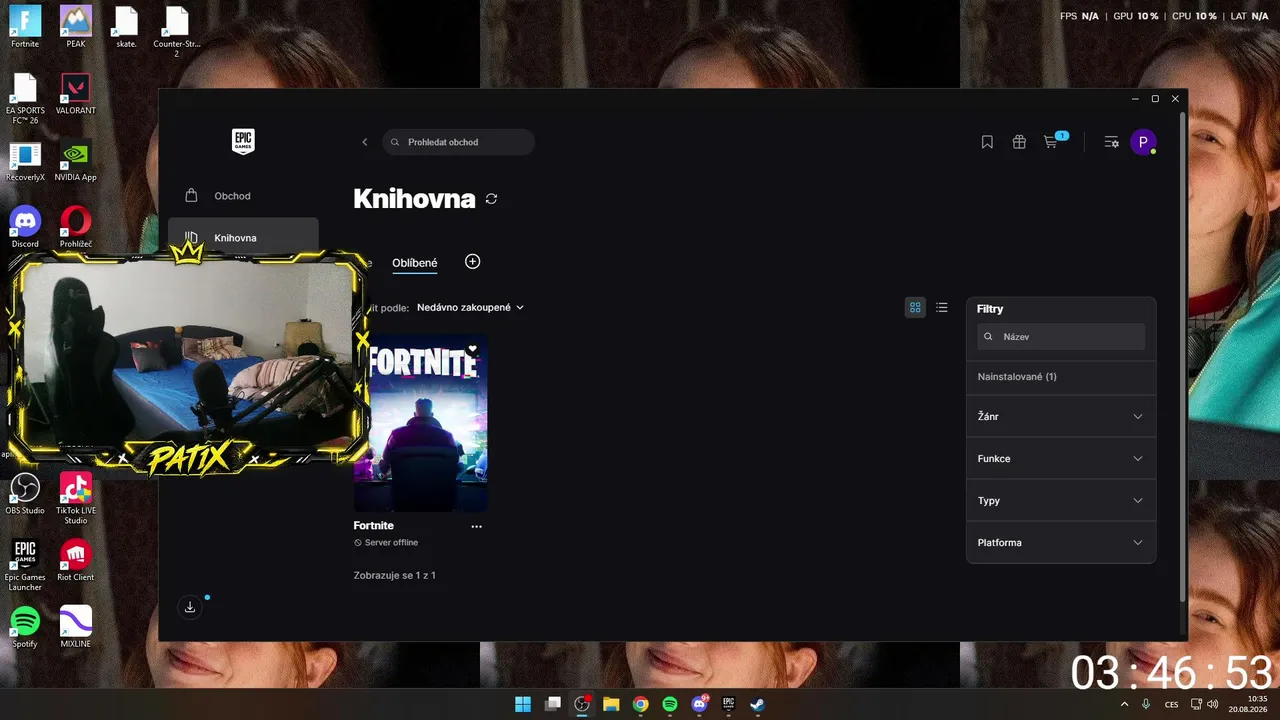Image resolution: width=1280 pixels, height=720 pixels.
Task: Open the launcher settings list icon
Action: pos(1111,142)
